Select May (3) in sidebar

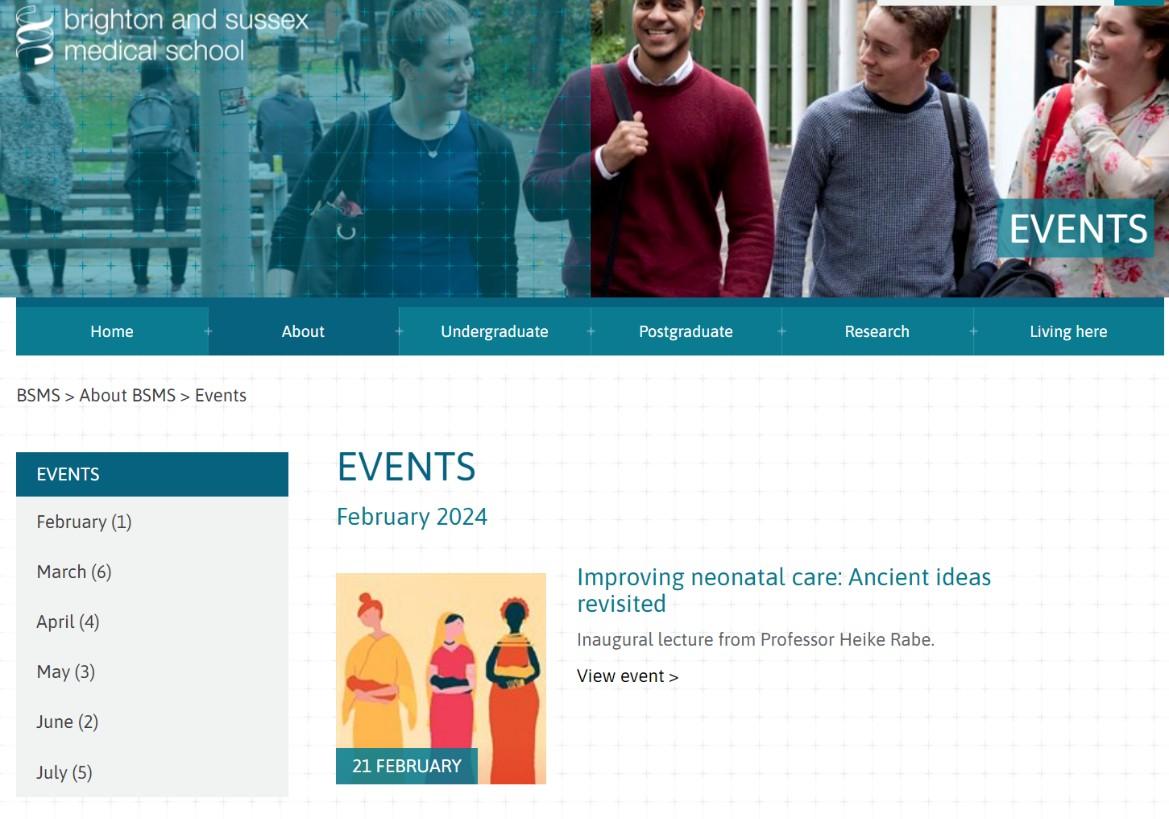click(152, 671)
